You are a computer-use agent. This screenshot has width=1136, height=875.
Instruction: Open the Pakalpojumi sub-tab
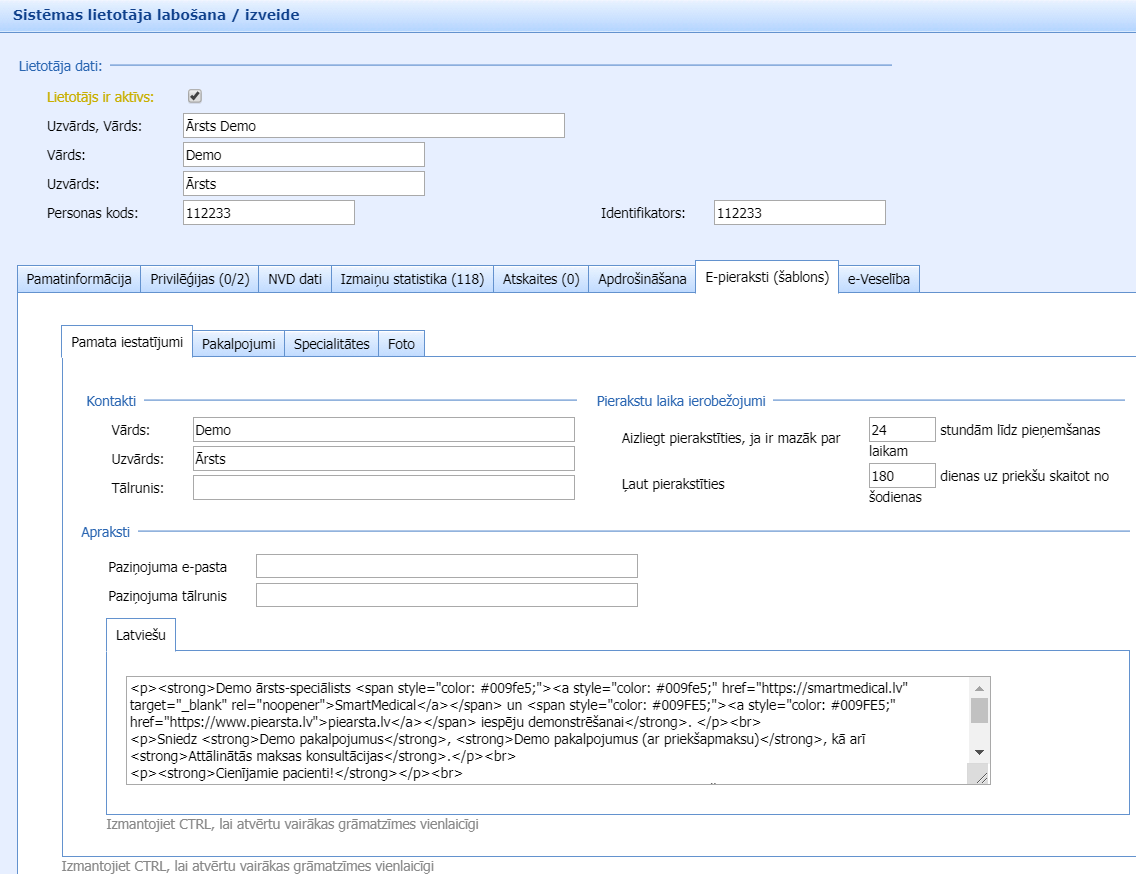(238, 344)
